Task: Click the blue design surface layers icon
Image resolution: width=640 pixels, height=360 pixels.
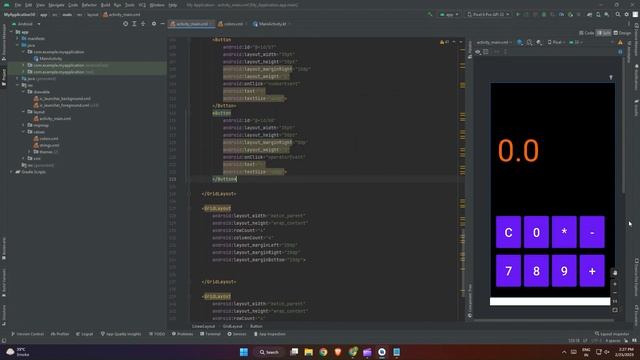Action: [x=520, y=42]
